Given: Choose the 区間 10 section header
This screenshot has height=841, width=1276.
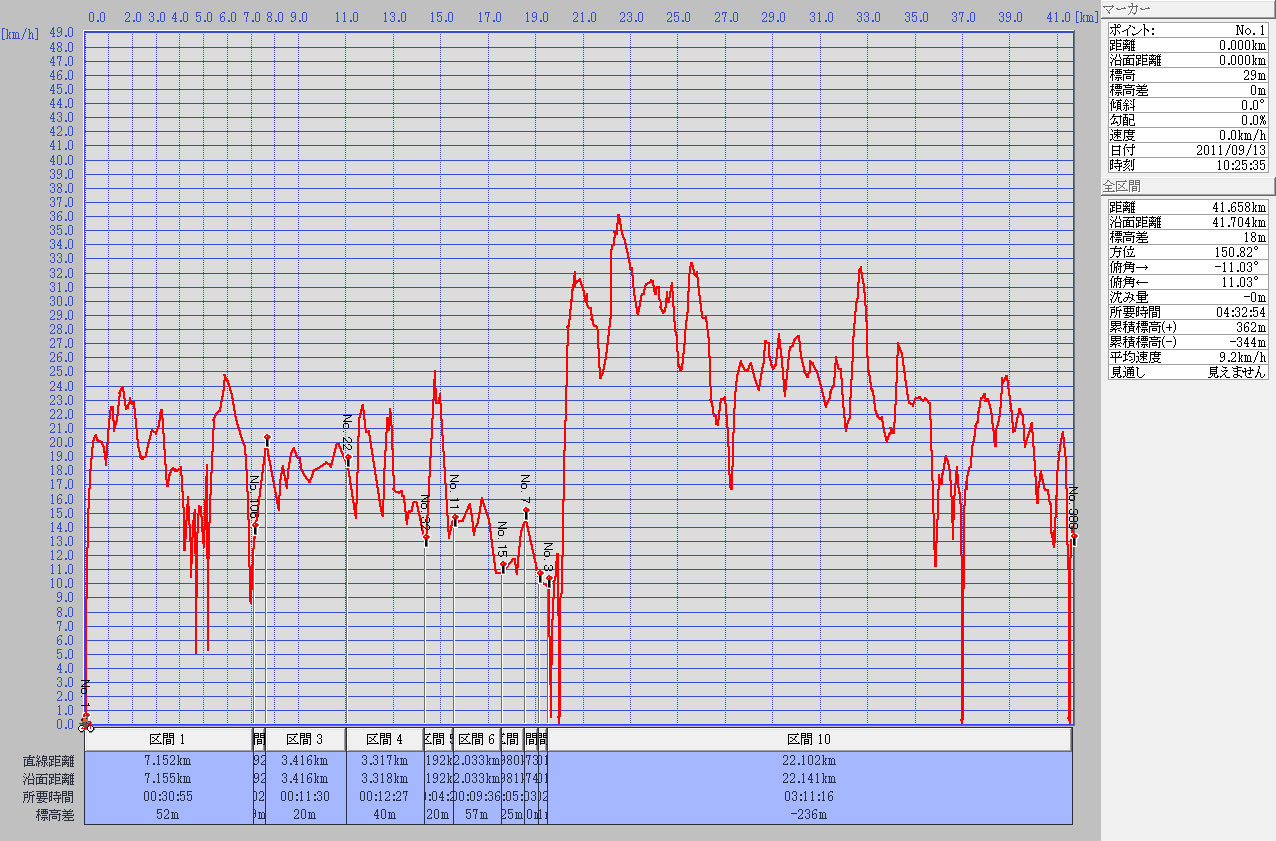Looking at the screenshot, I should pos(809,740).
